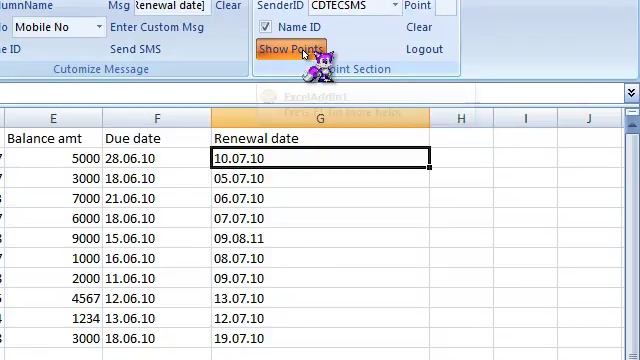The height and width of the screenshot is (360, 640).
Task: Select cell with renewal date 05.07.10
Action: click(320, 178)
